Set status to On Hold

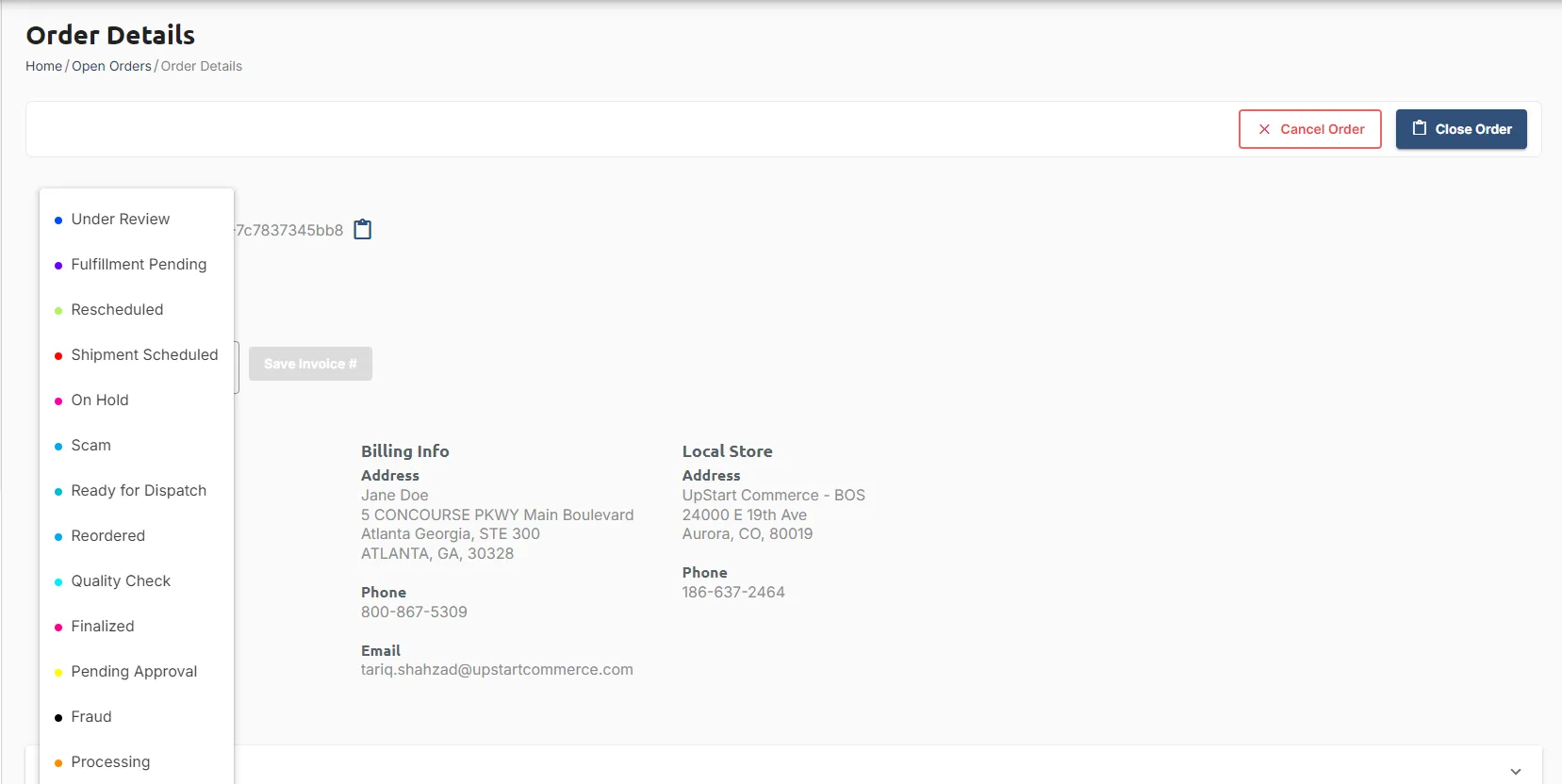tap(137, 400)
